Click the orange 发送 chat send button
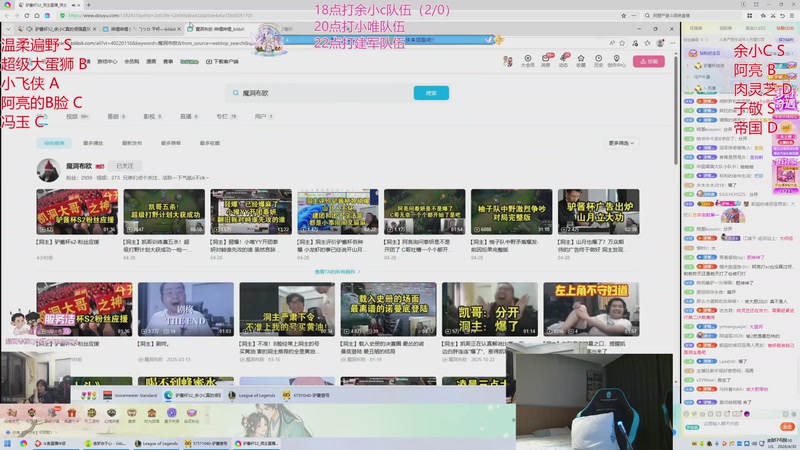Image resolution: width=800 pixels, height=450 pixels. (x=787, y=426)
